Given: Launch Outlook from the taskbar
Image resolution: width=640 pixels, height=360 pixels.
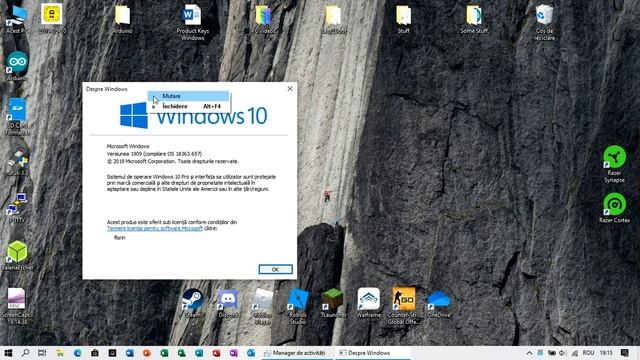Looking at the screenshot, I should click(x=251, y=353).
